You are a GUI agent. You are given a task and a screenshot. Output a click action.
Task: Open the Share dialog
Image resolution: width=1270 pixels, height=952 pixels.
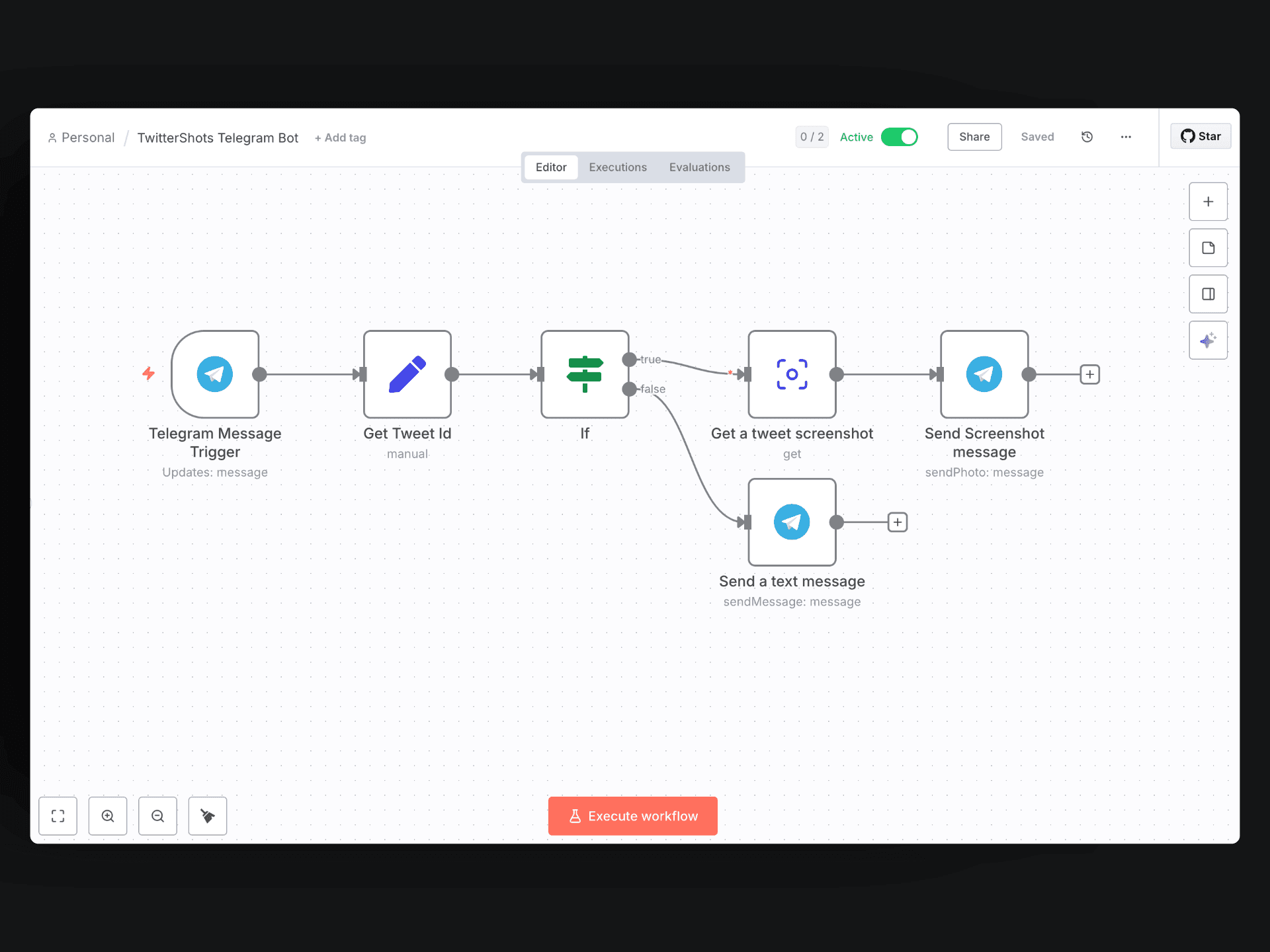click(974, 137)
